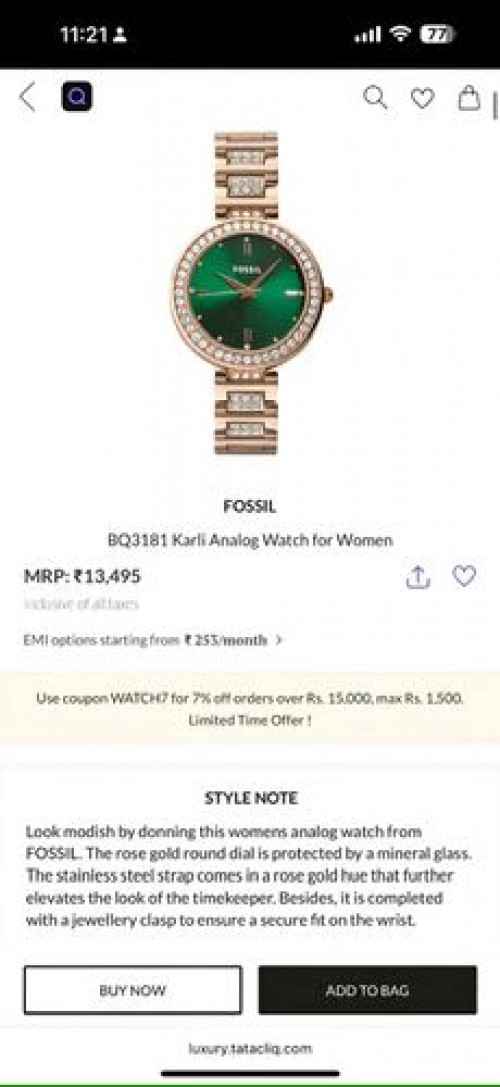
Task: Open the Tata CLiQ Luxury logo icon
Action: click(76, 97)
